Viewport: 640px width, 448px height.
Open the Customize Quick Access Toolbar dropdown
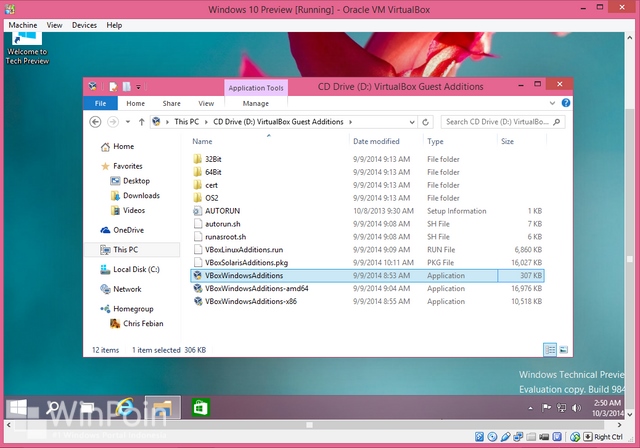(138, 87)
